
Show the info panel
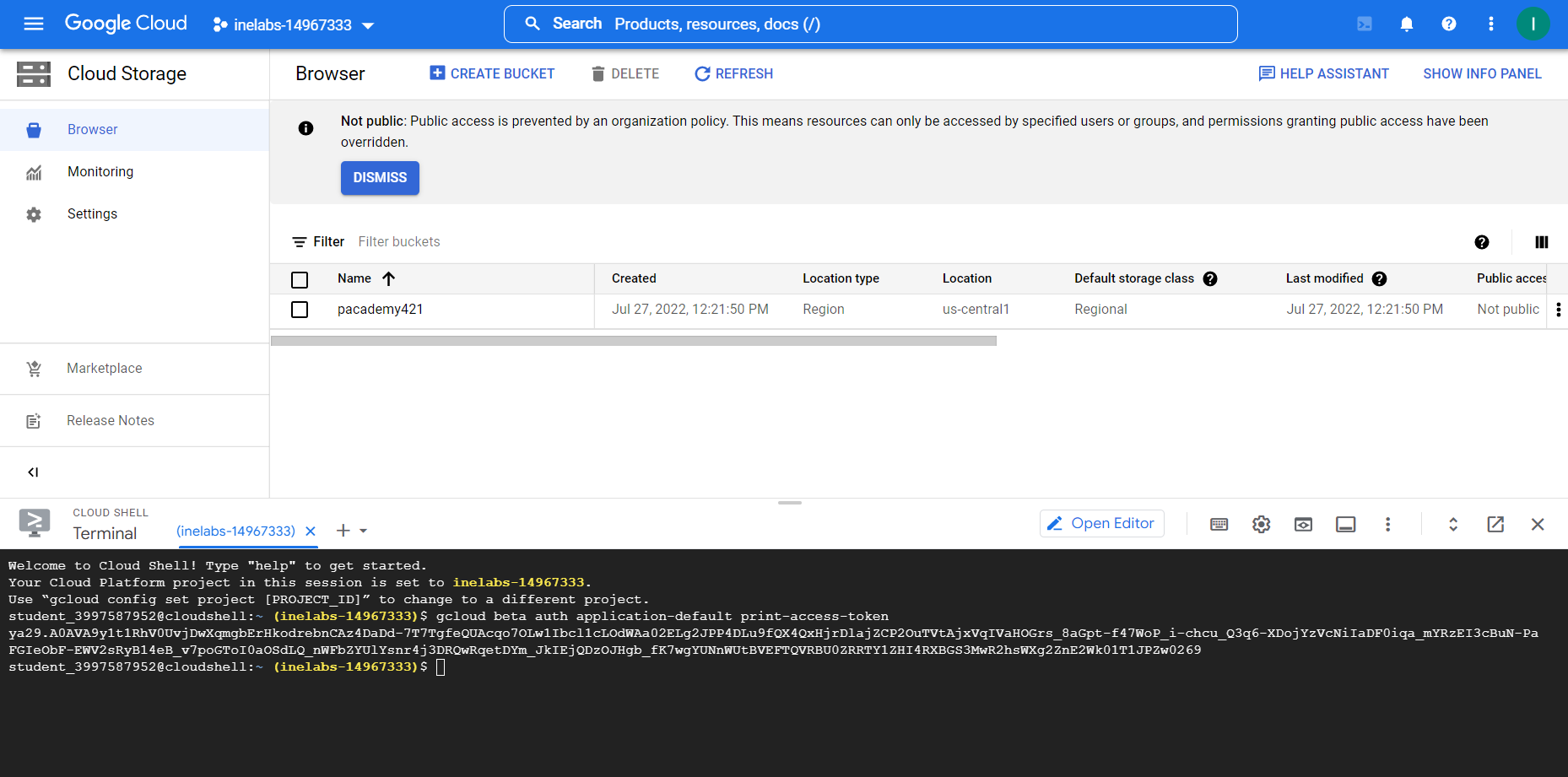click(x=1482, y=74)
